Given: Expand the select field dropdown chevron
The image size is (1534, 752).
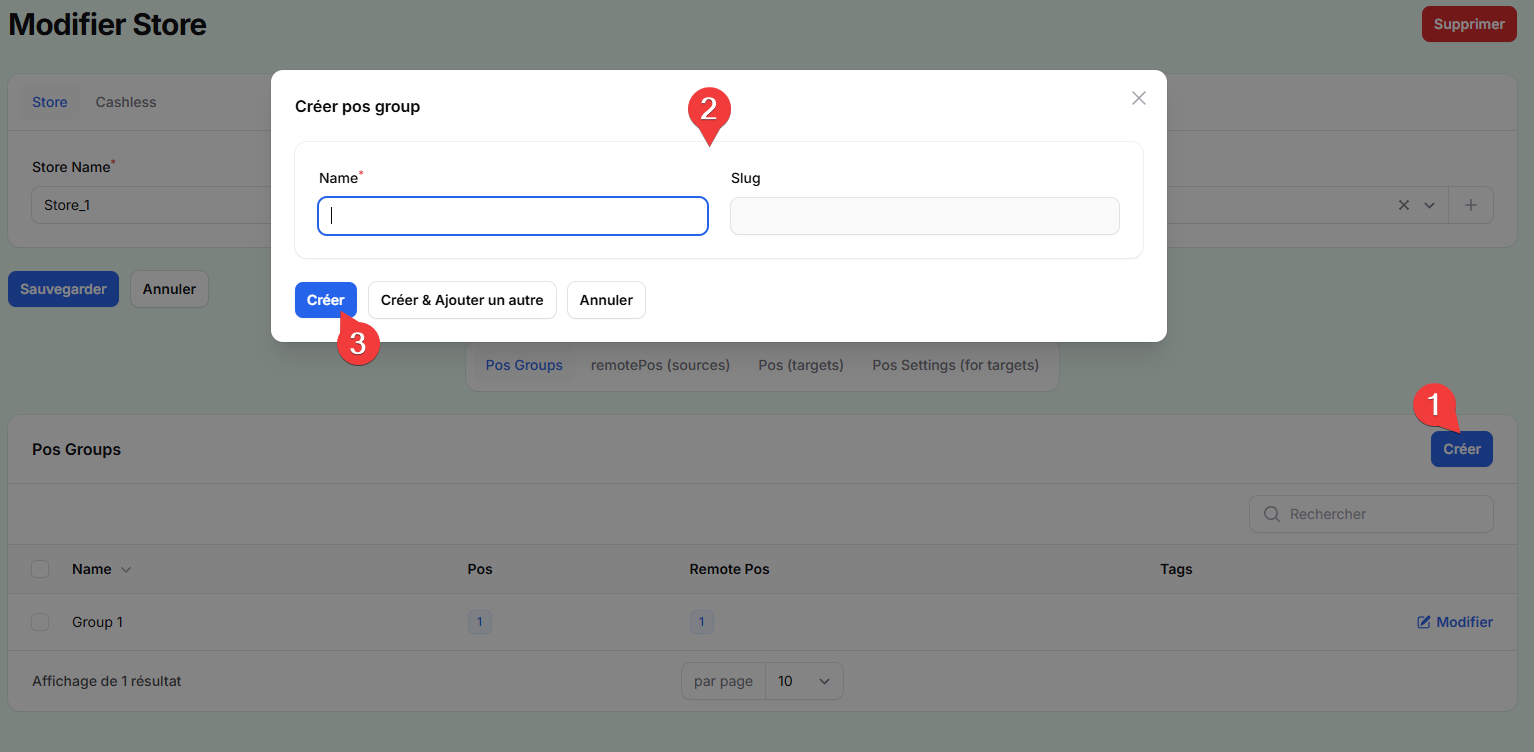Looking at the screenshot, I should [x=1430, y=205].
